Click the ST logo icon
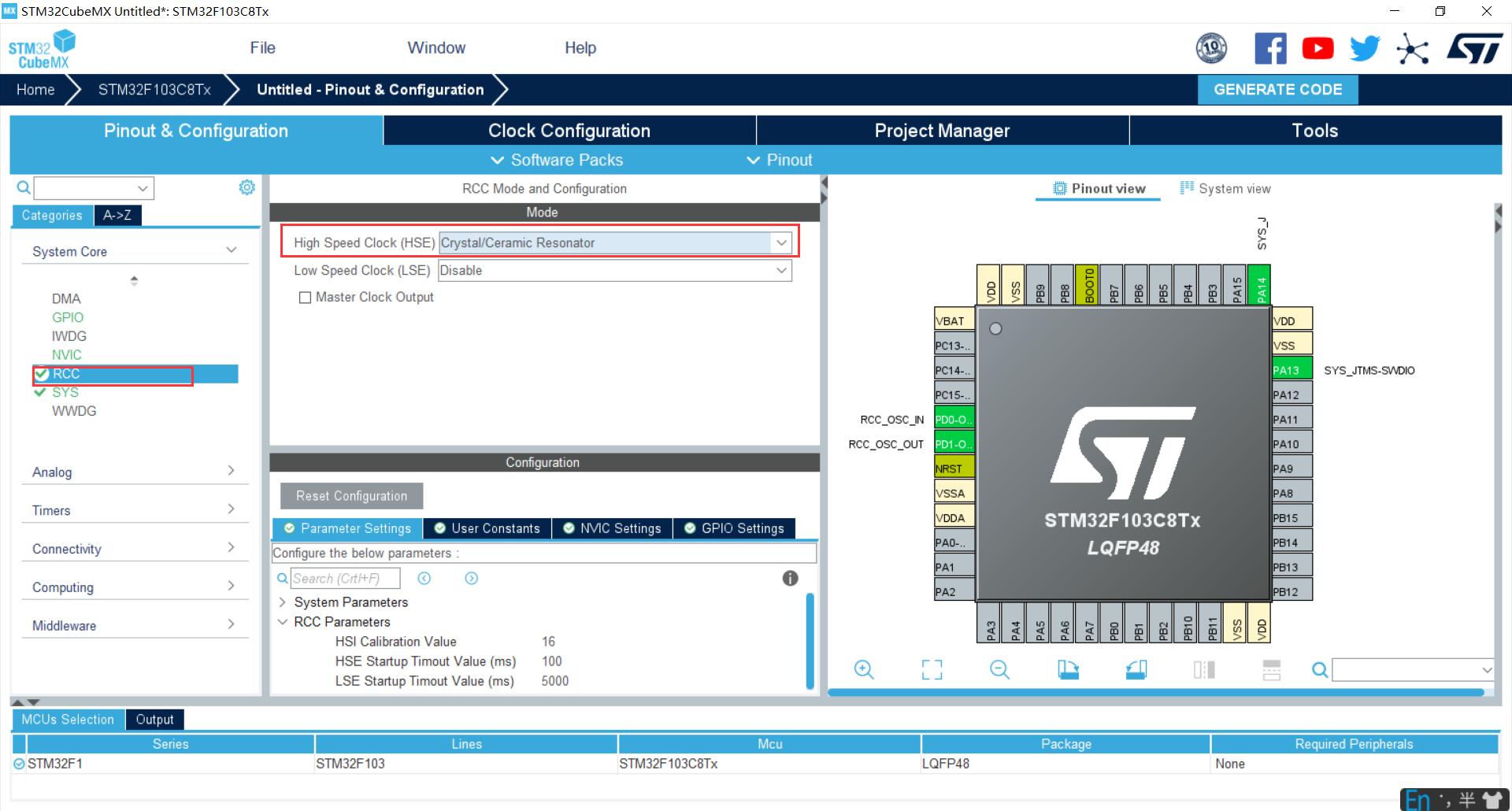This screenshot has width=1512, height=811. click(x=1475, y=49)
